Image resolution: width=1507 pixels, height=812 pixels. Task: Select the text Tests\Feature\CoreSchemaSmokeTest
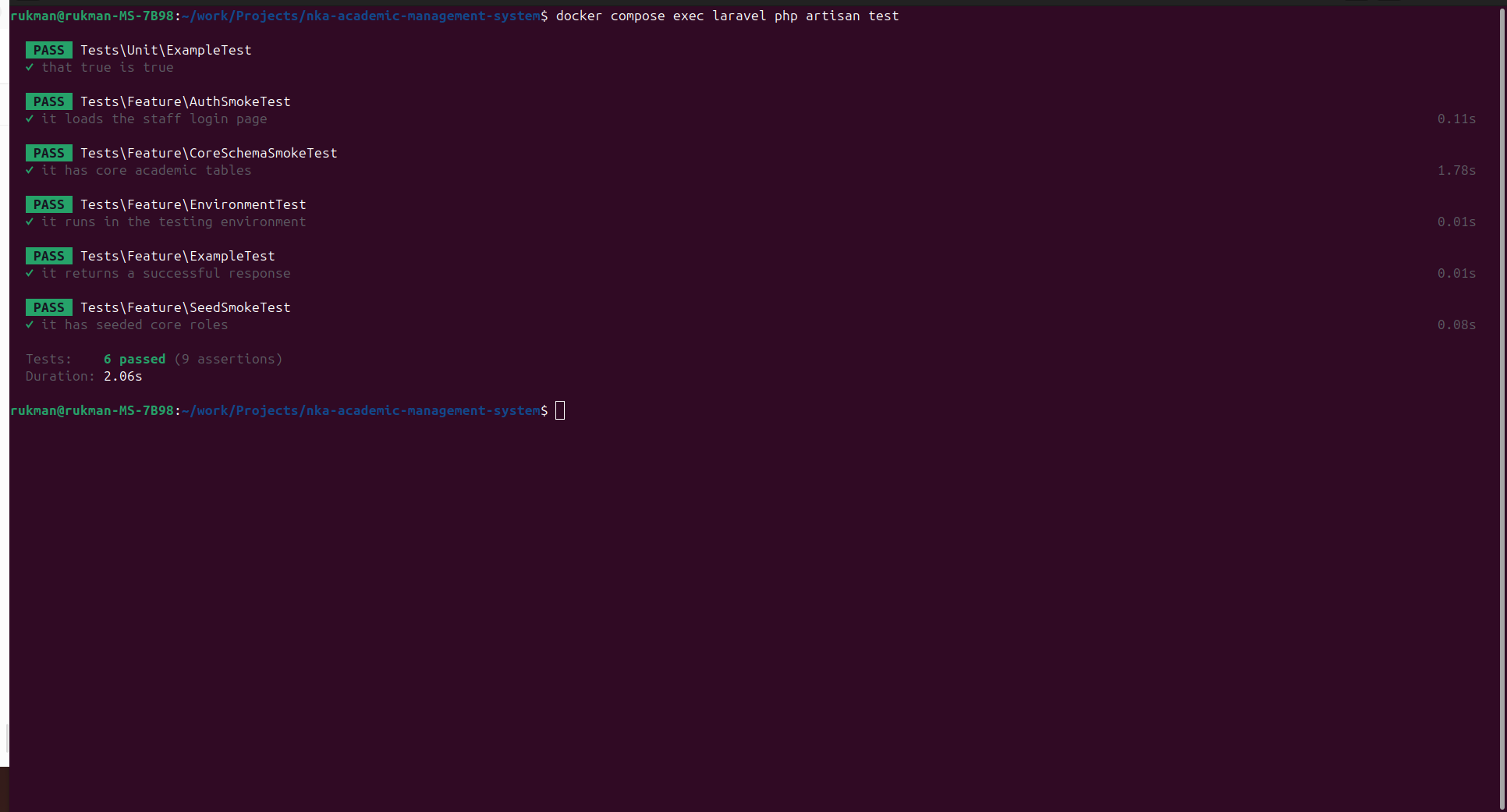click(x=209, y=153)
